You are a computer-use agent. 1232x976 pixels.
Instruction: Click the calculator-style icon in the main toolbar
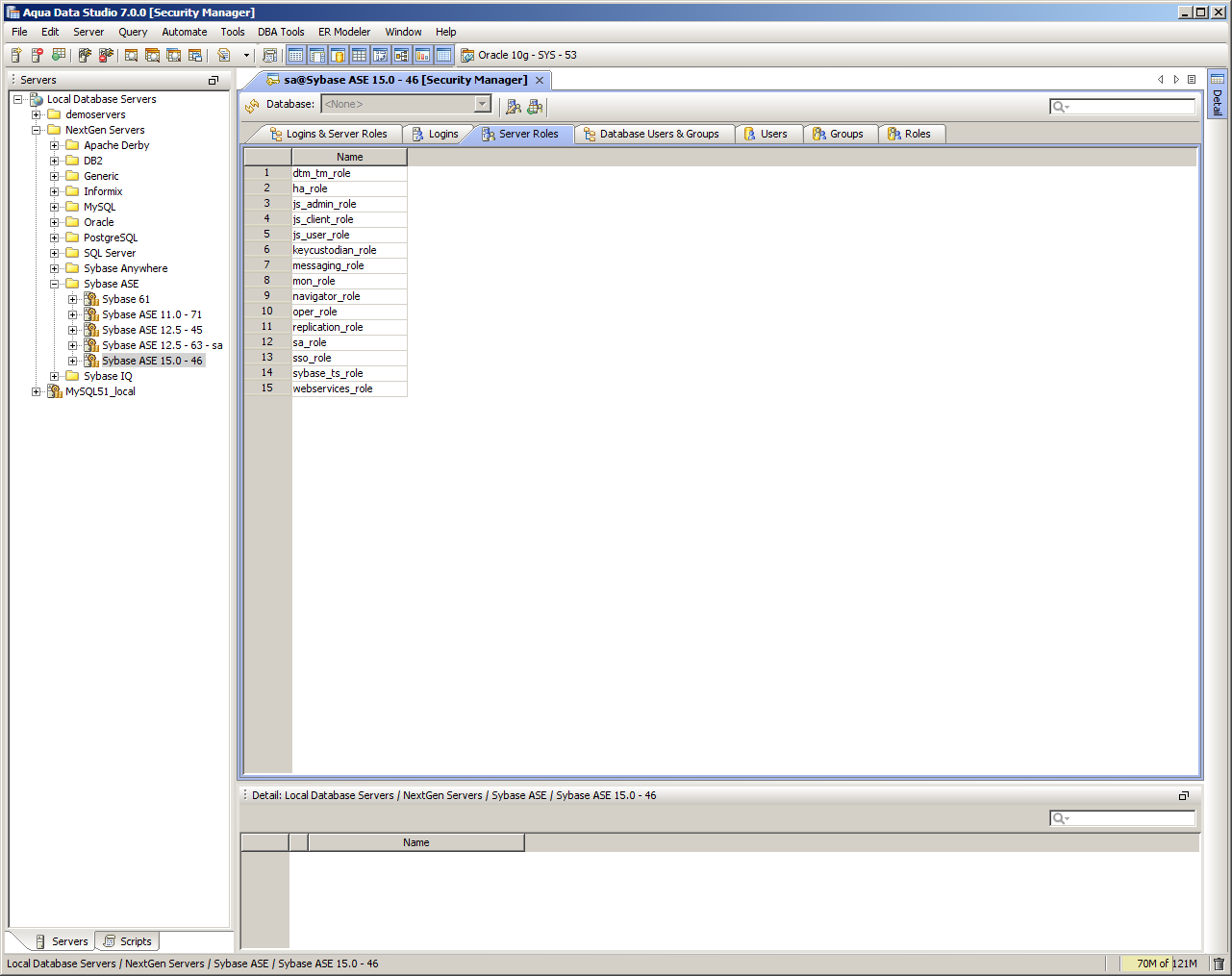tap(269, 55)
